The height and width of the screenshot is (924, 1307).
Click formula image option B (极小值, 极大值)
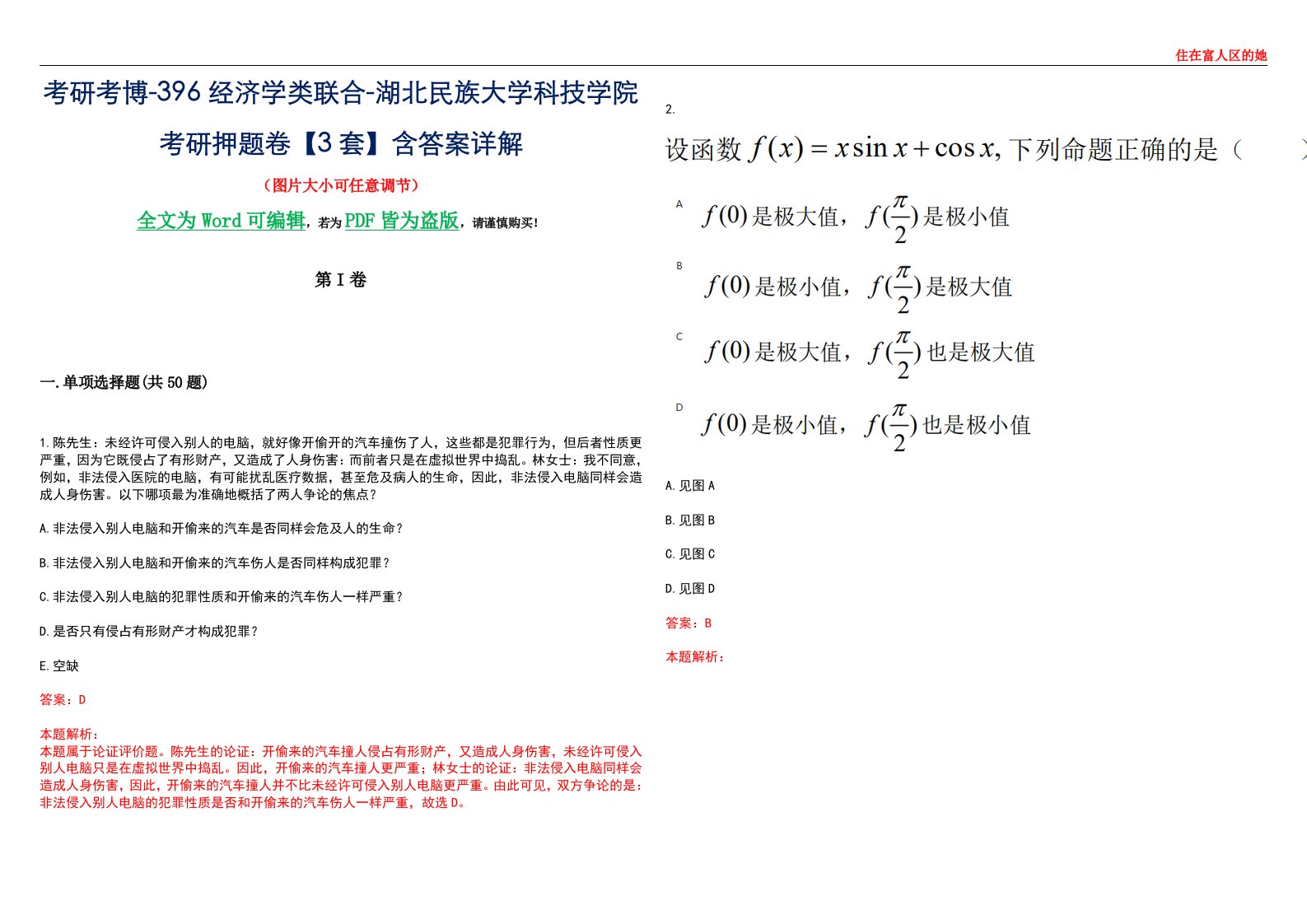point(857,287)
